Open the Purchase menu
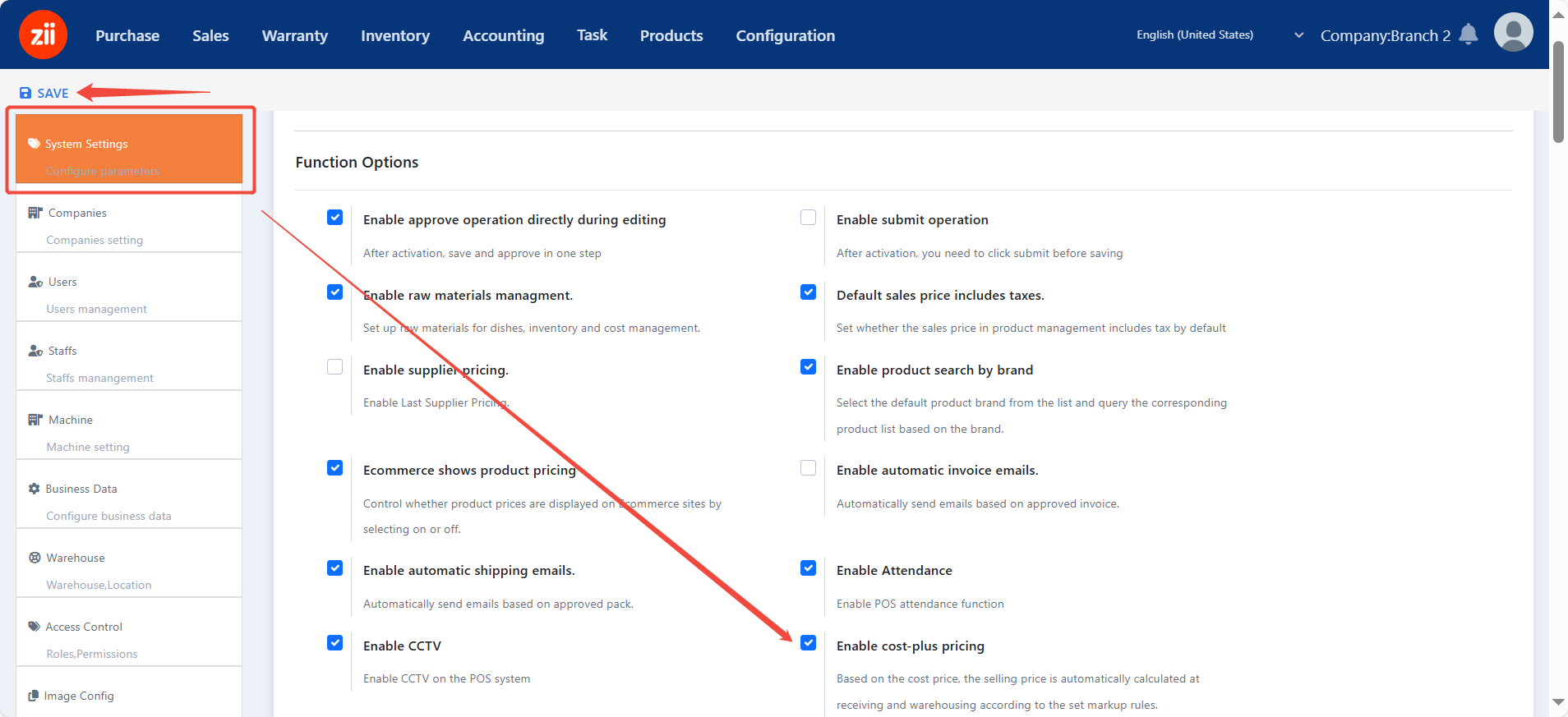This screenshot has height=717, width=1568. [x=127, y=35]
